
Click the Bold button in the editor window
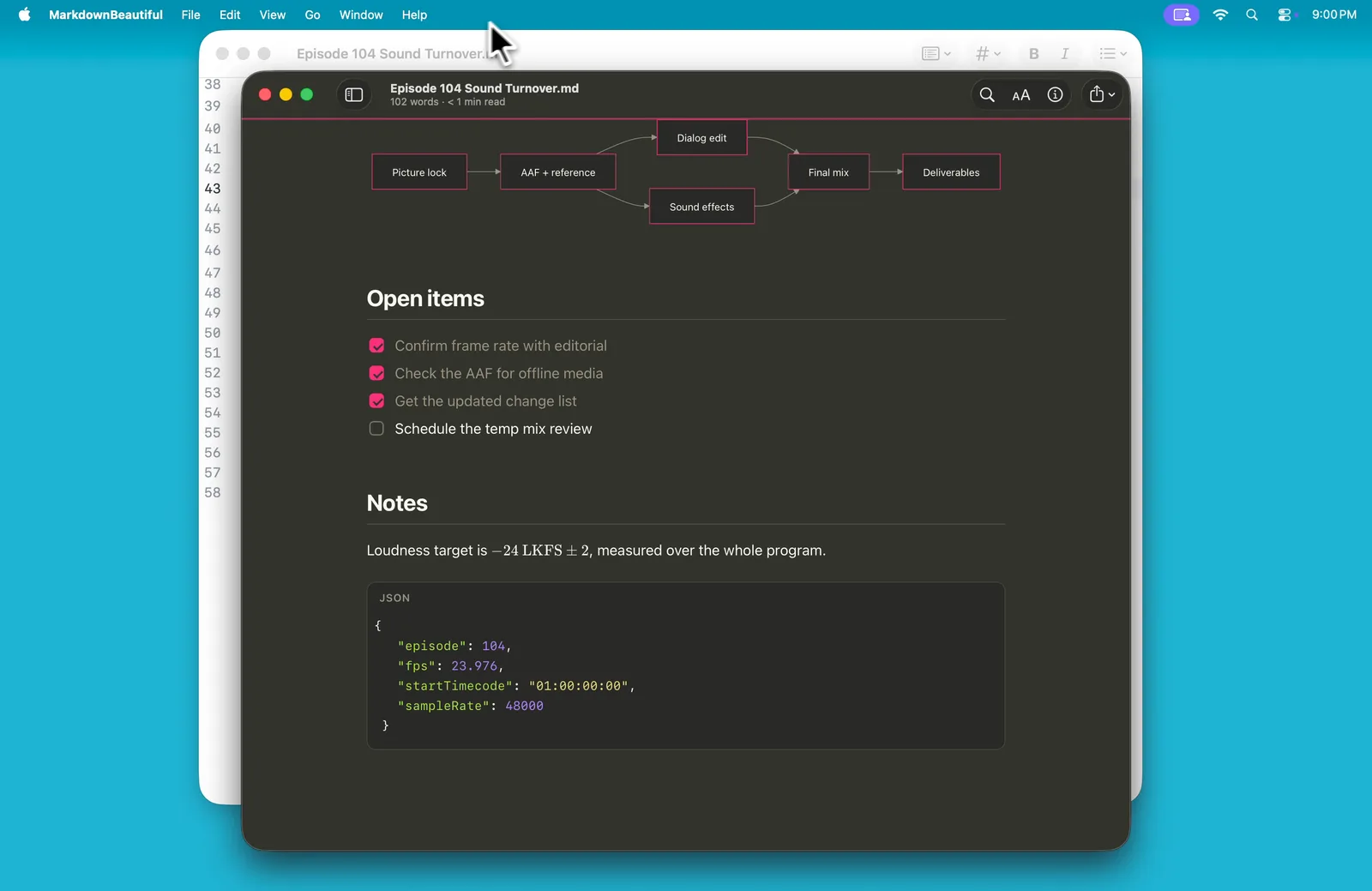pyautogui.click(x=1033, y=54)
